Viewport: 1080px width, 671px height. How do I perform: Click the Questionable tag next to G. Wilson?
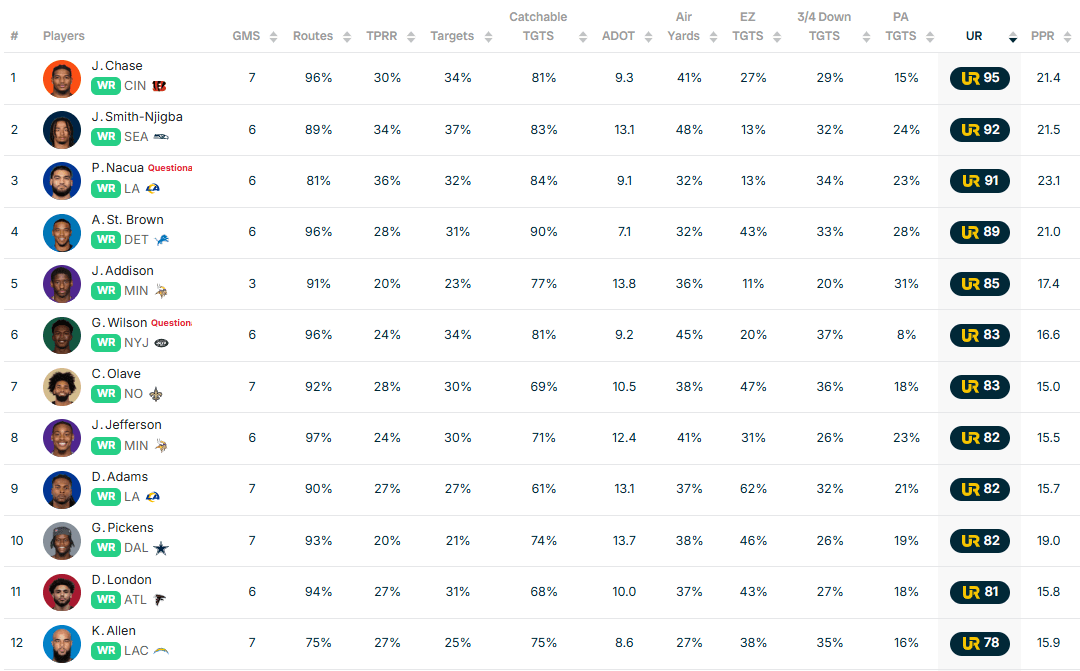pyautogui.click(x=171, y=323)
